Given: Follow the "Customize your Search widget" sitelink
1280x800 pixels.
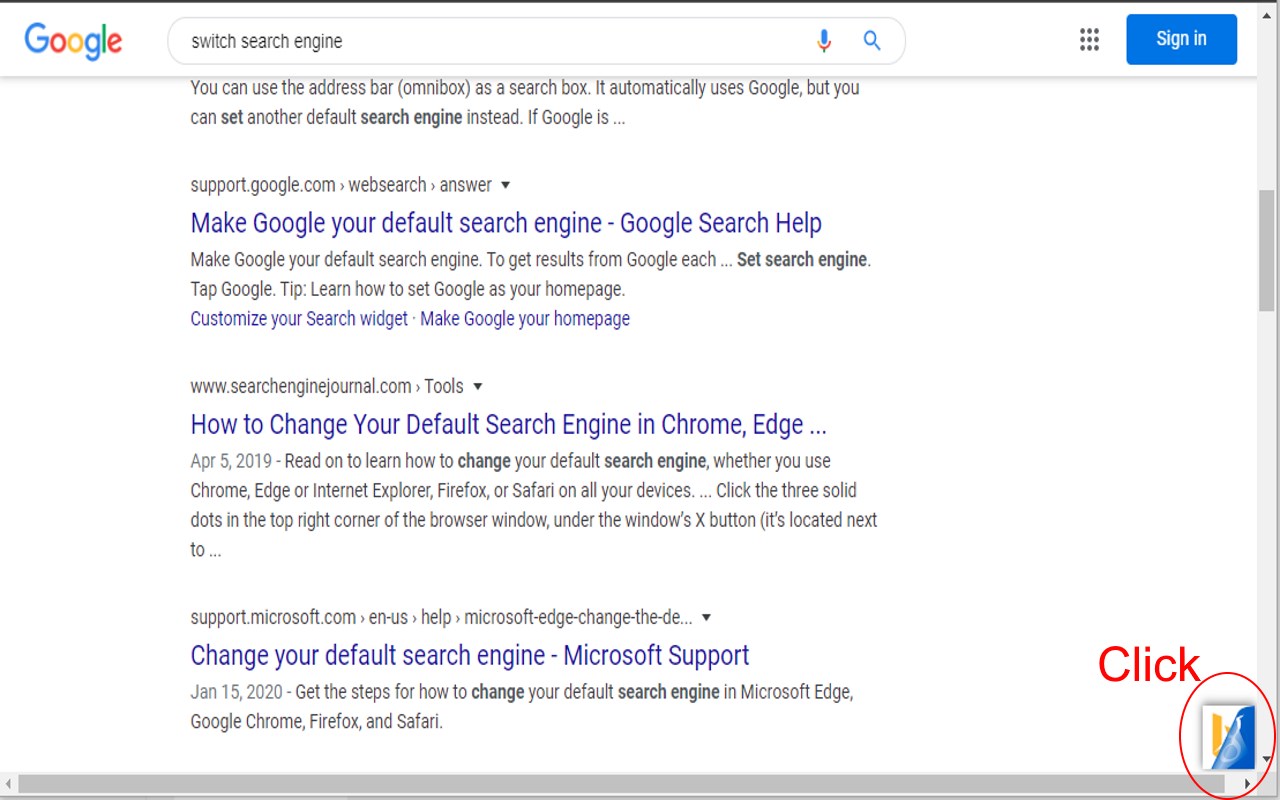Looking at the screenshot, I should tap(299, 319).
